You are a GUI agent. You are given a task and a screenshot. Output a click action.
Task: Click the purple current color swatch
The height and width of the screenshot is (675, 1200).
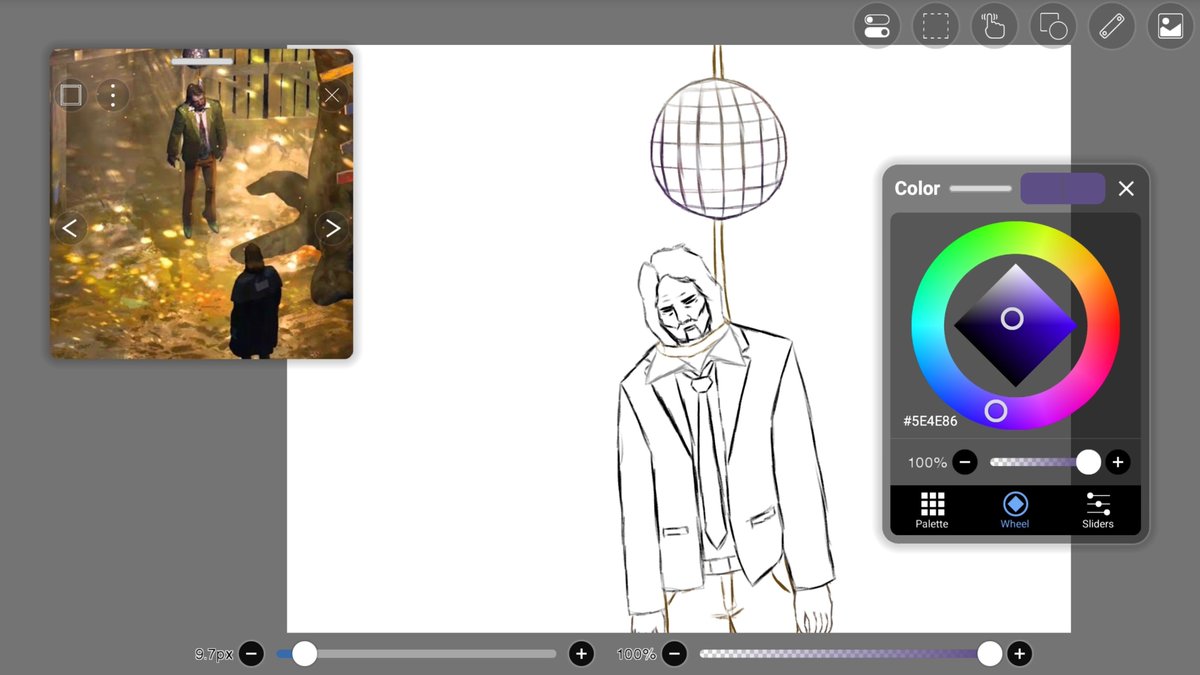[1062, 188]
